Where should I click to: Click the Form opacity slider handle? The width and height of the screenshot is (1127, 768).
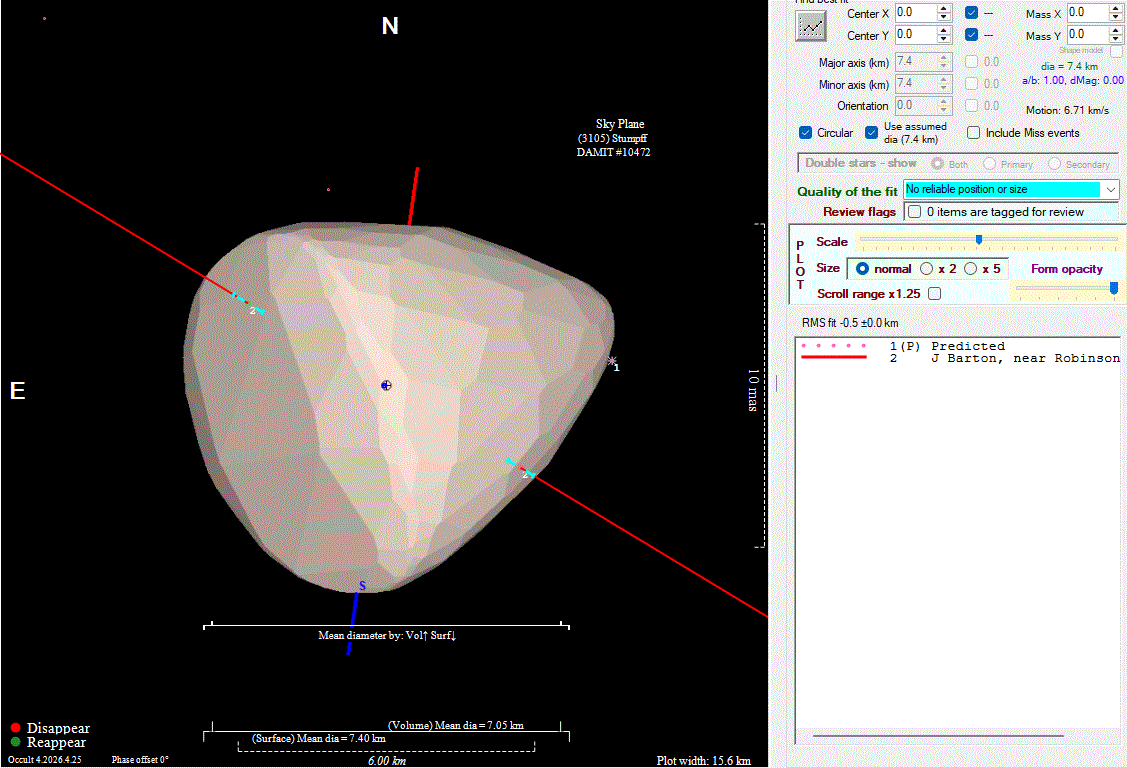pyautogui.click(x=1114, y=288)
